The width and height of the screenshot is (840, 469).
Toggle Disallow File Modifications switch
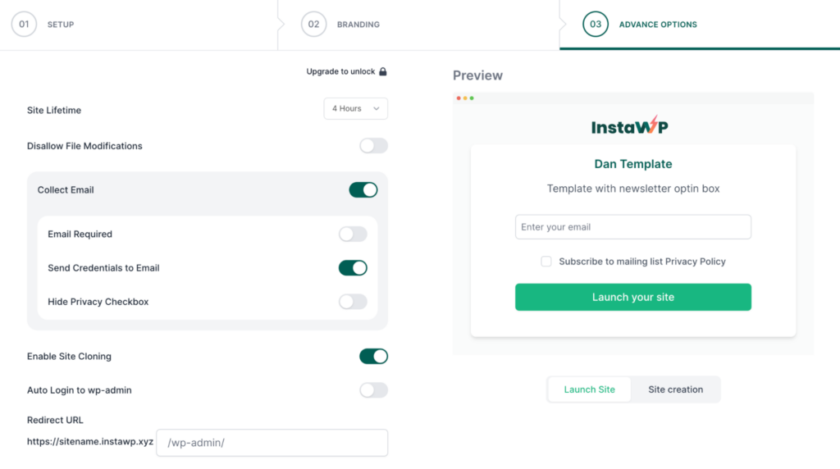coord(373,146)
